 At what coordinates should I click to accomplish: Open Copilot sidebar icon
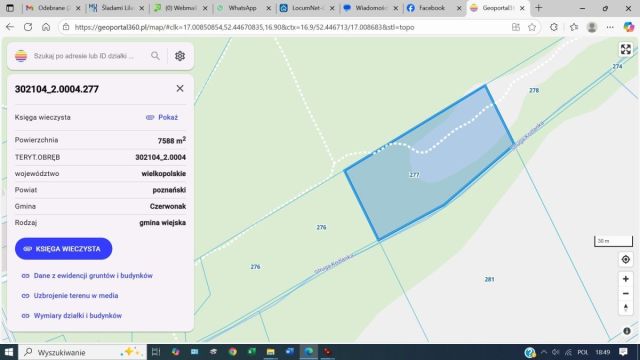(x=629, y=27)
